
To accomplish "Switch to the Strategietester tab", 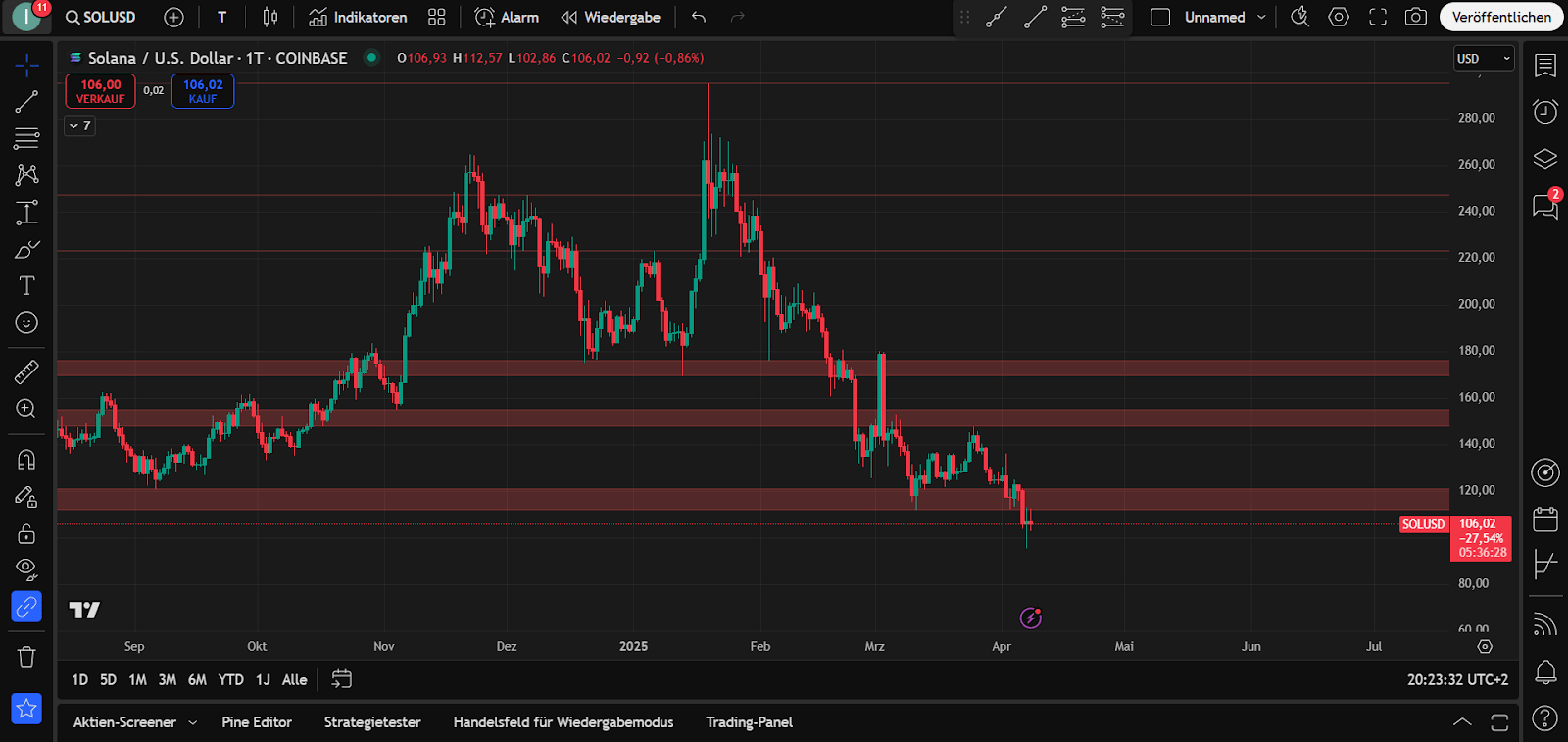I will pos(372,722).
